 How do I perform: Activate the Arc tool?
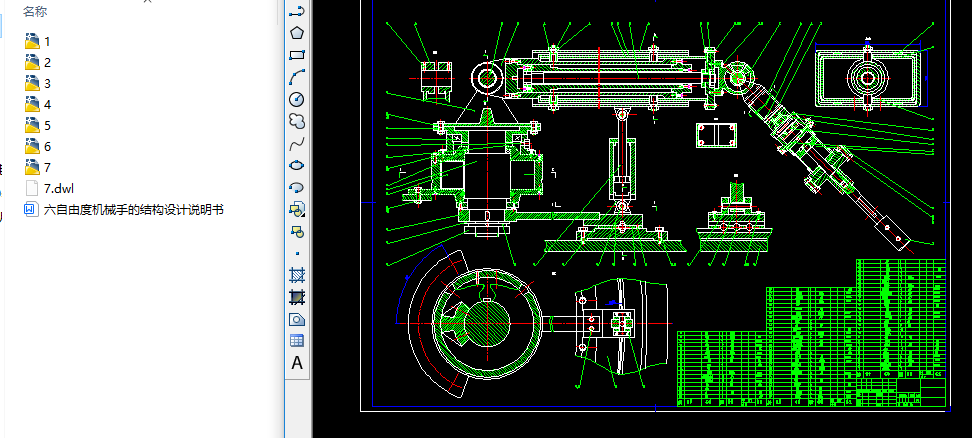(x=297, y=77)
